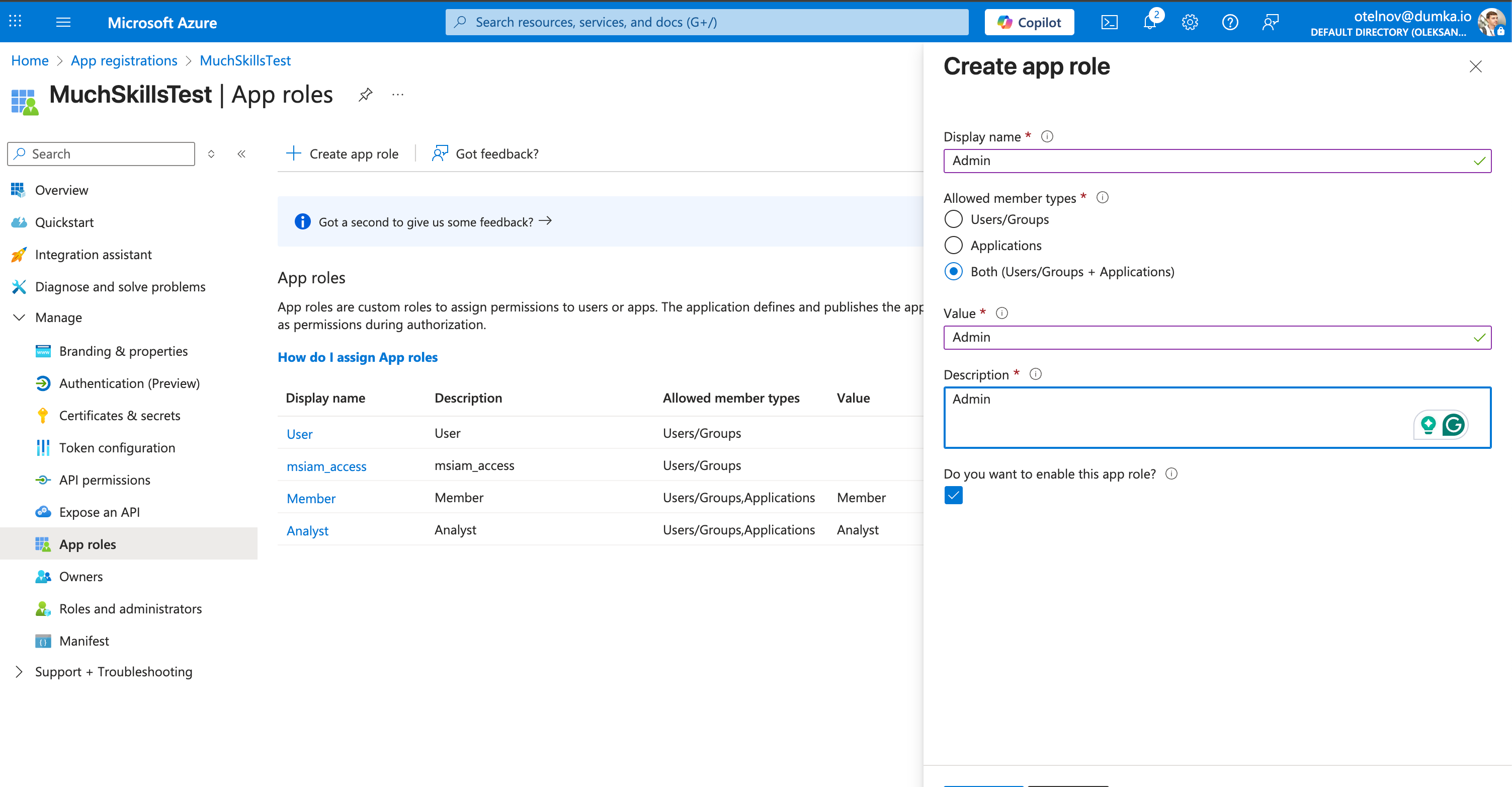Open portal settings gear icon
This screenshot has height=787, width=1512.
[1190, 22]
